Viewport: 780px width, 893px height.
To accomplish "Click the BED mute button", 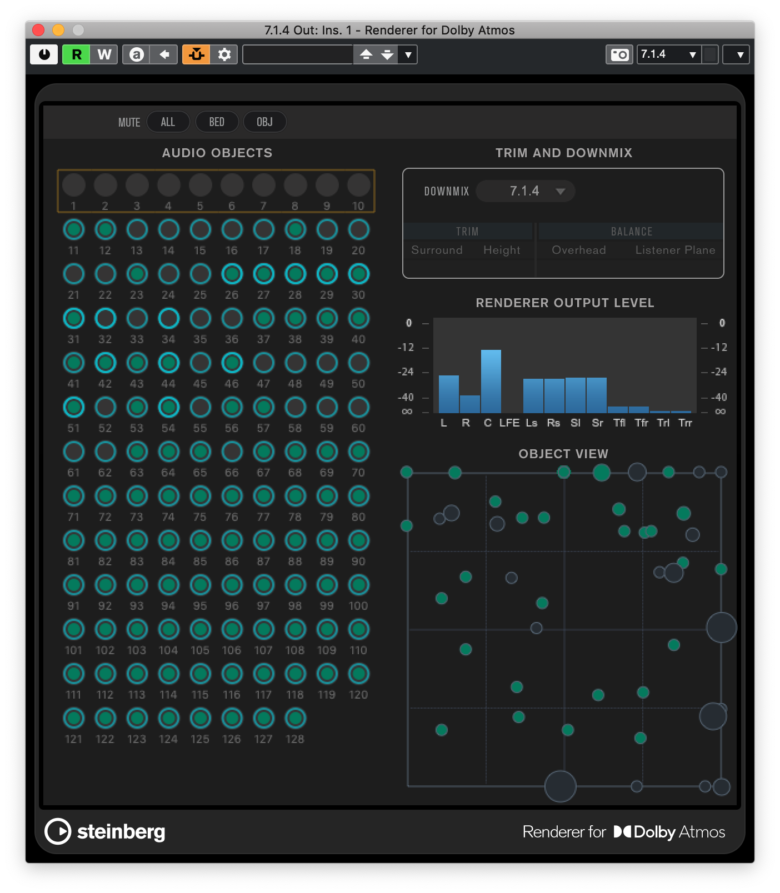I will pyautogui.click(x=216, y=122).
